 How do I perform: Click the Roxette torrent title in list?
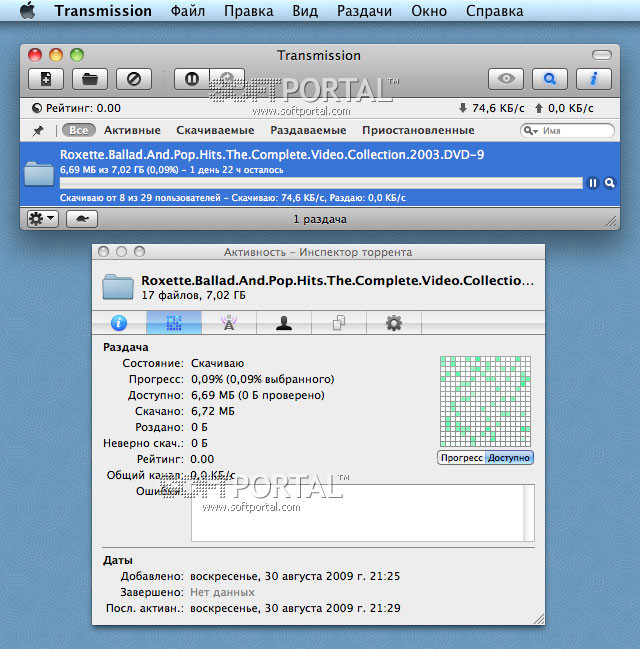coord(272,155)
